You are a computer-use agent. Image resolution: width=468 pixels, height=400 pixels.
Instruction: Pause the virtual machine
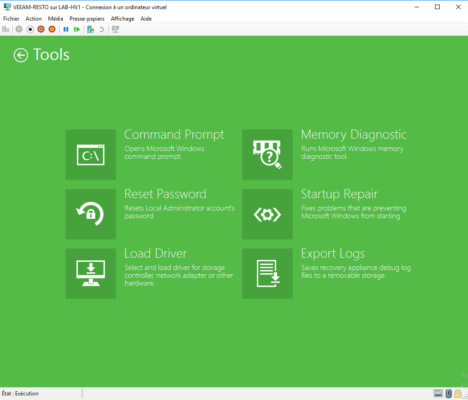[66, 29]
